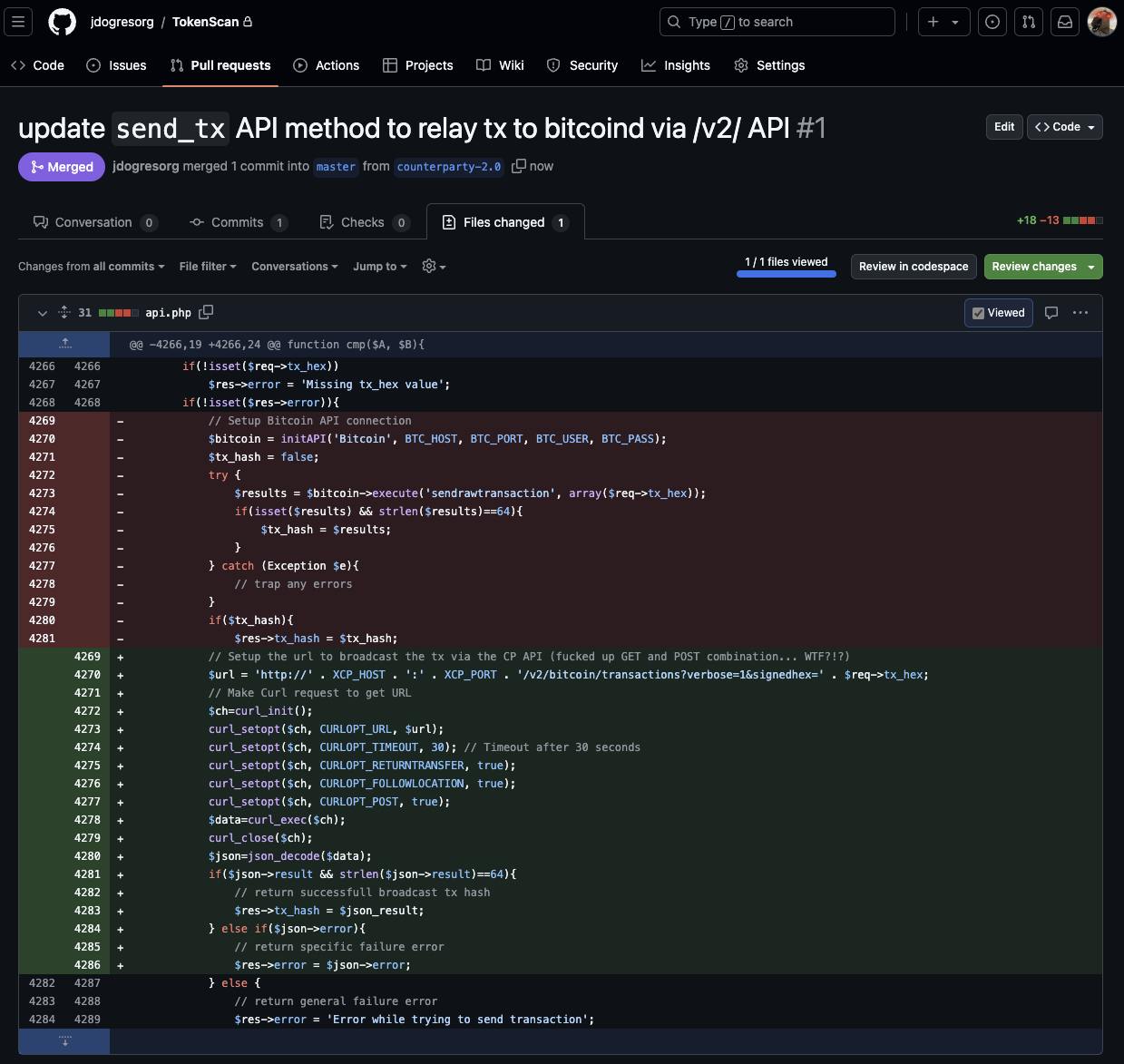Viewport: 1124px width, 1064px height.
Task: Expand diff lines upward above line 4266
Action: (64, 344)
